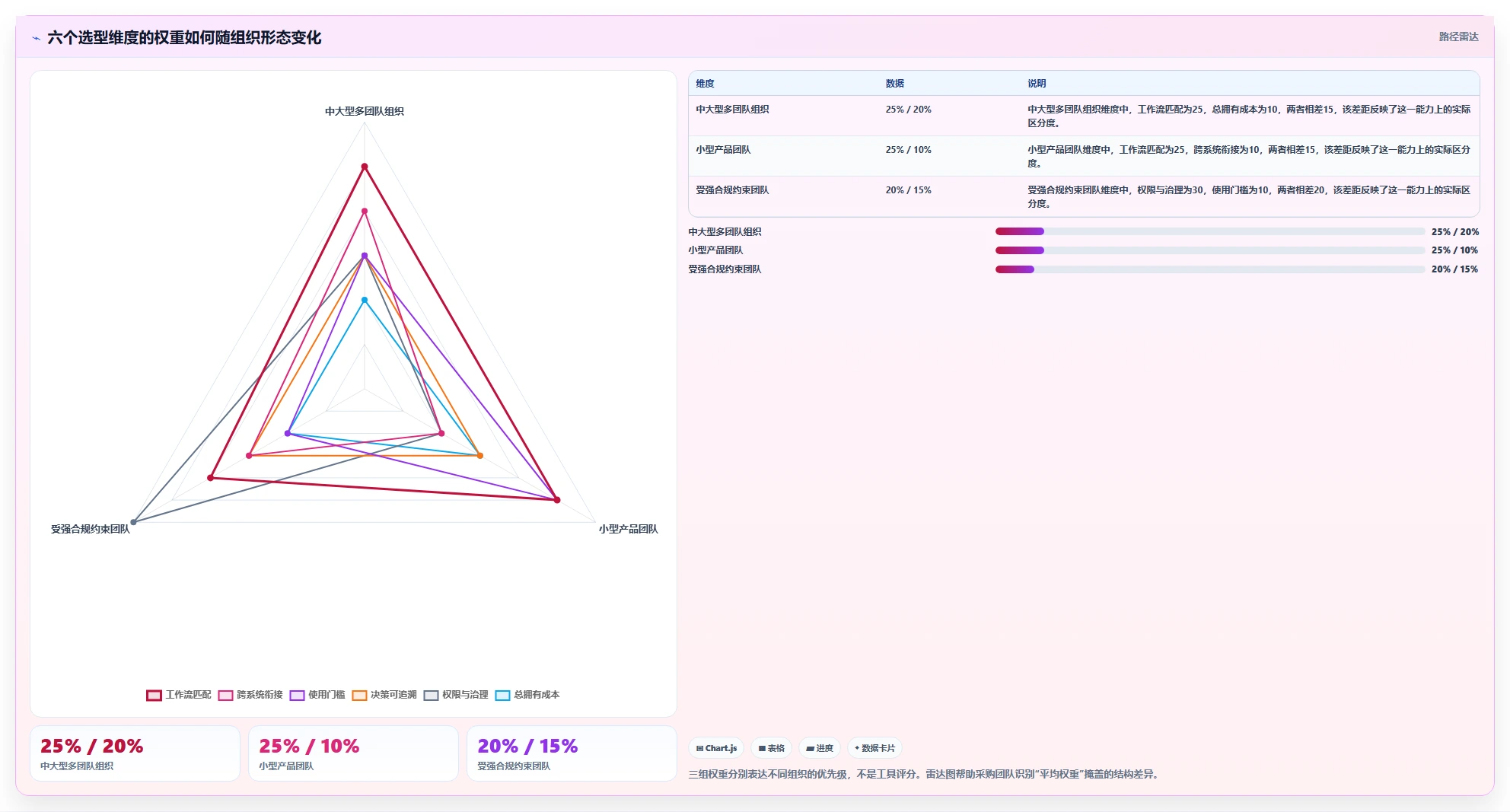Image resolution: width=1510 pixels, height=812 pixels.
Task: Click the 受强合规约束团队 radar axis label
Action: (x=91, y=529)
